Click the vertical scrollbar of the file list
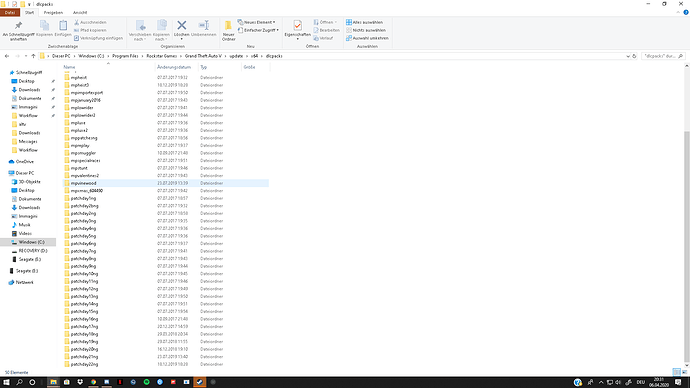The image size is (690, 388). (x=686, y=246)
